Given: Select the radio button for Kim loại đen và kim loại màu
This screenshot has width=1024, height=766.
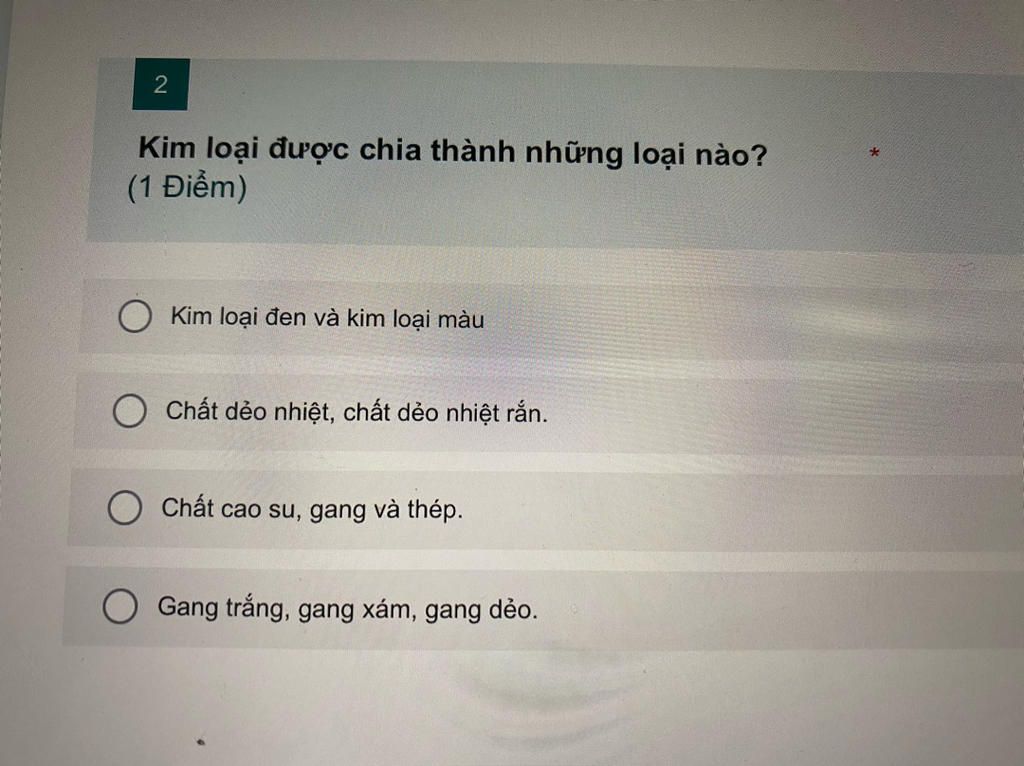Looking at the screenshot, I should point(135,317).
